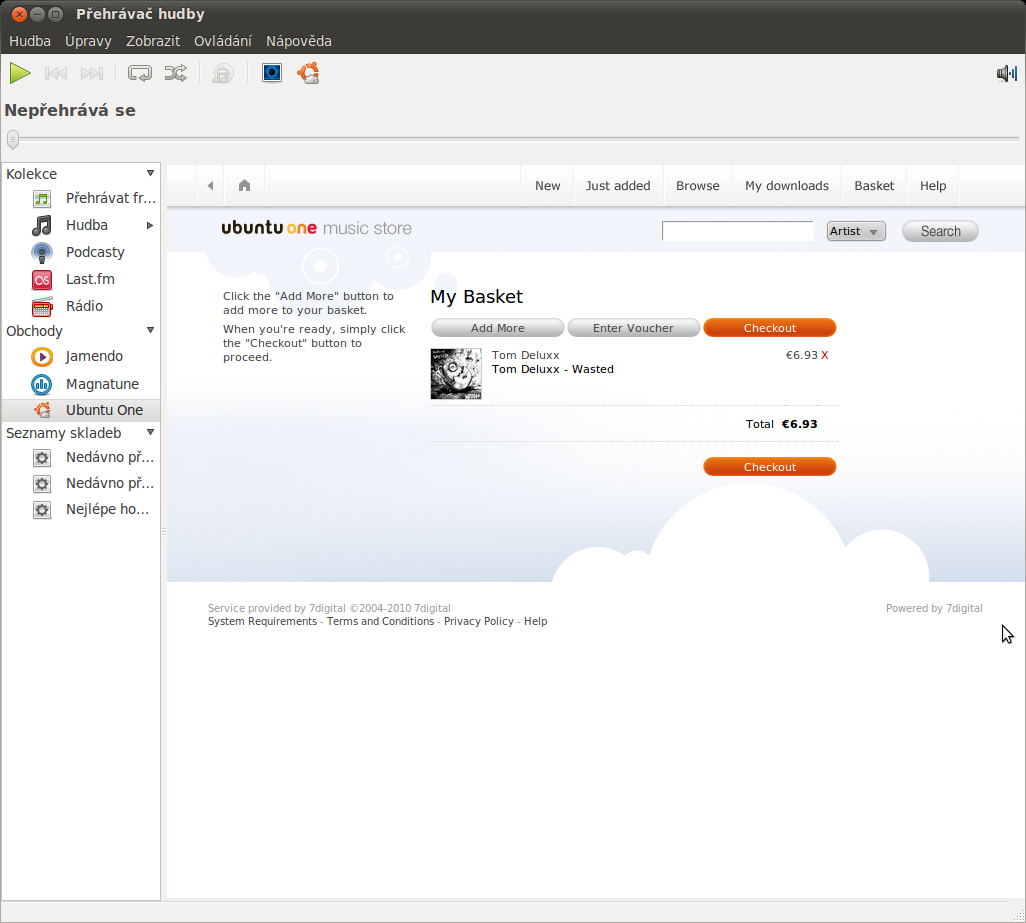Open the Zobrazit menu

click(x=152, y=41)
